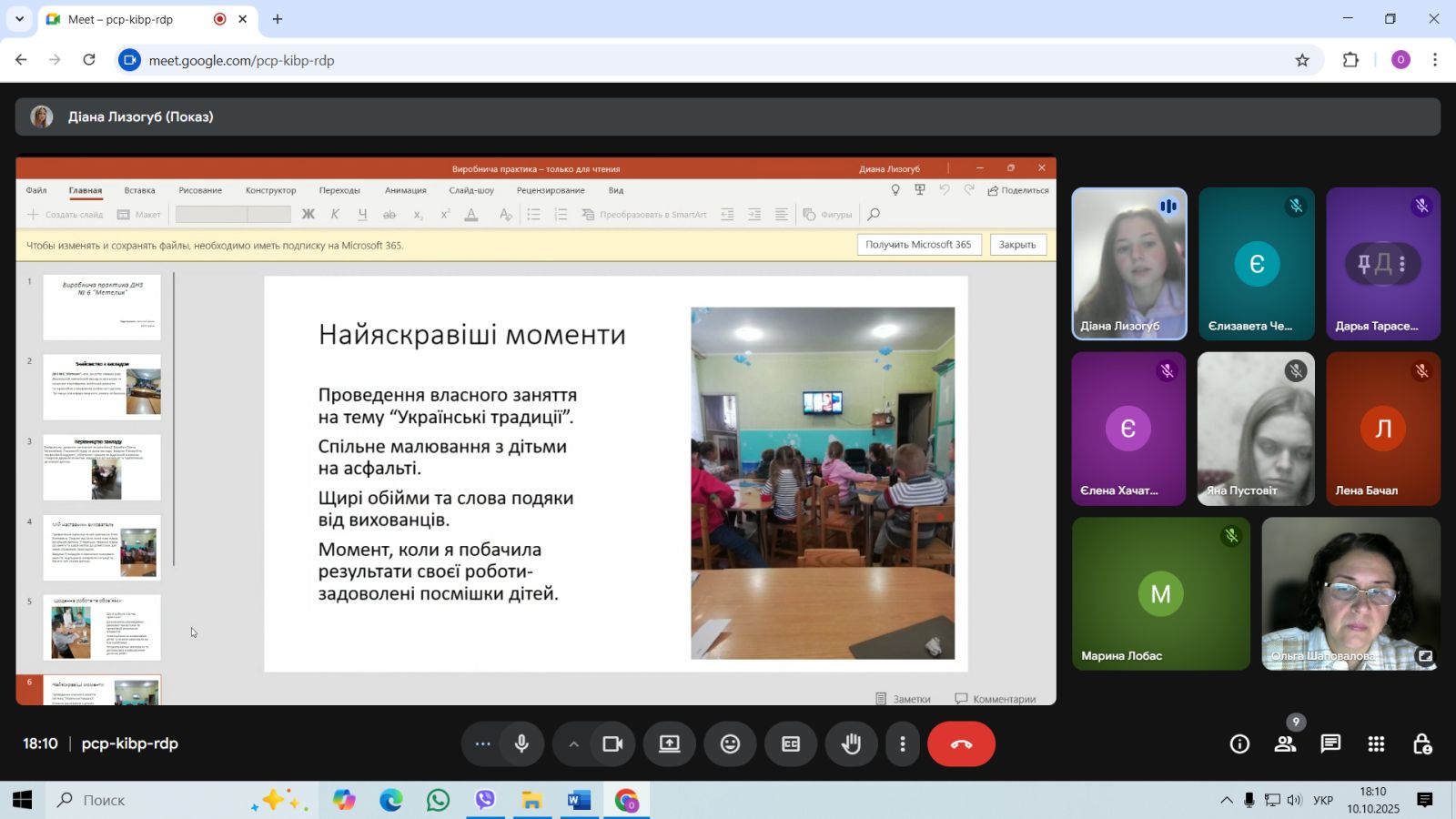Turn on closed captions
Screen dimensions: 1456x819
click(791, 744)
